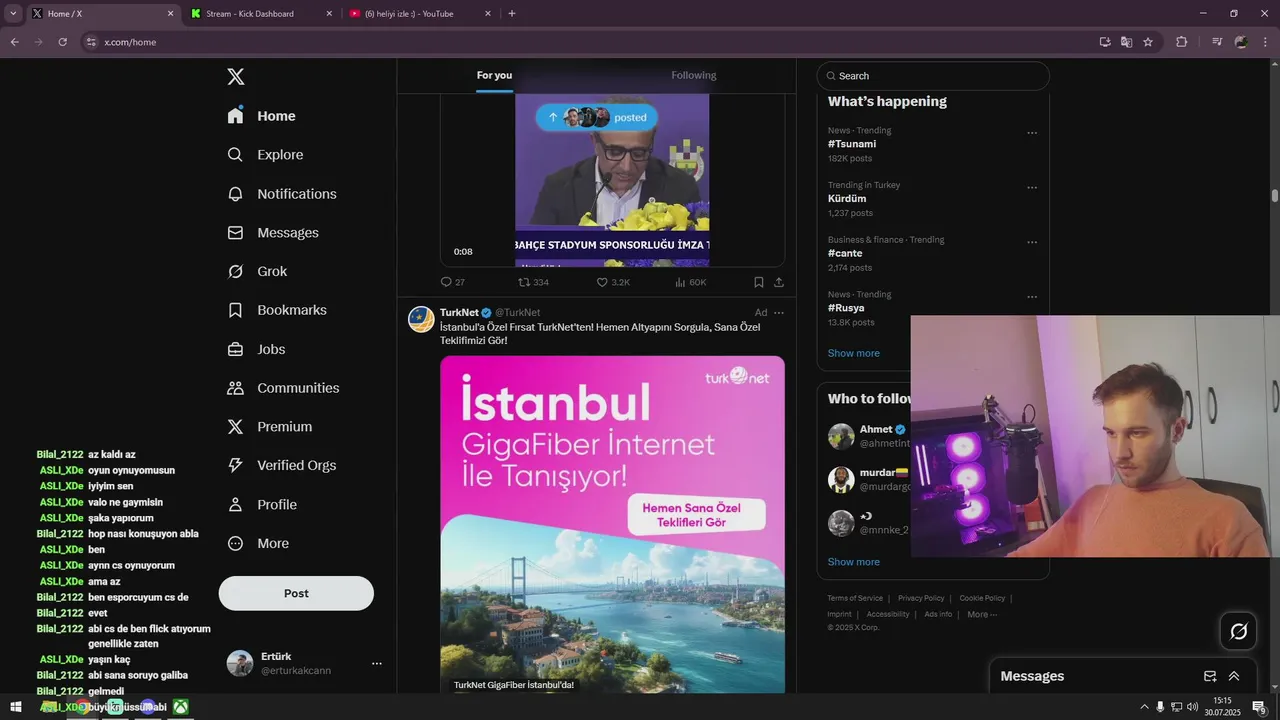The width and height of the screenshot is (1280, 720).
Task: Open the TurkNet profile name link
Action: (459, 312)
